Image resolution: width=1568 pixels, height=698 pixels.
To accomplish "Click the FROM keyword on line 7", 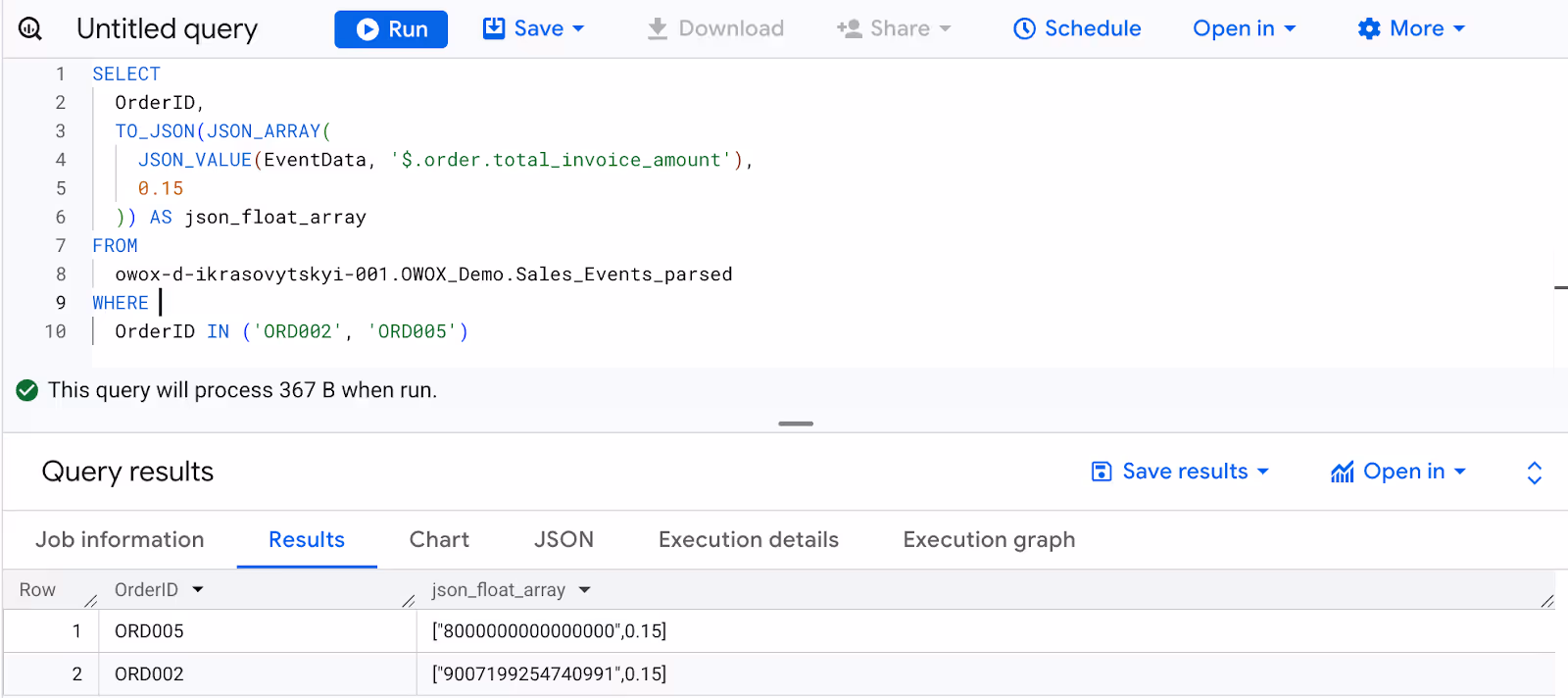I will (115, 246).
